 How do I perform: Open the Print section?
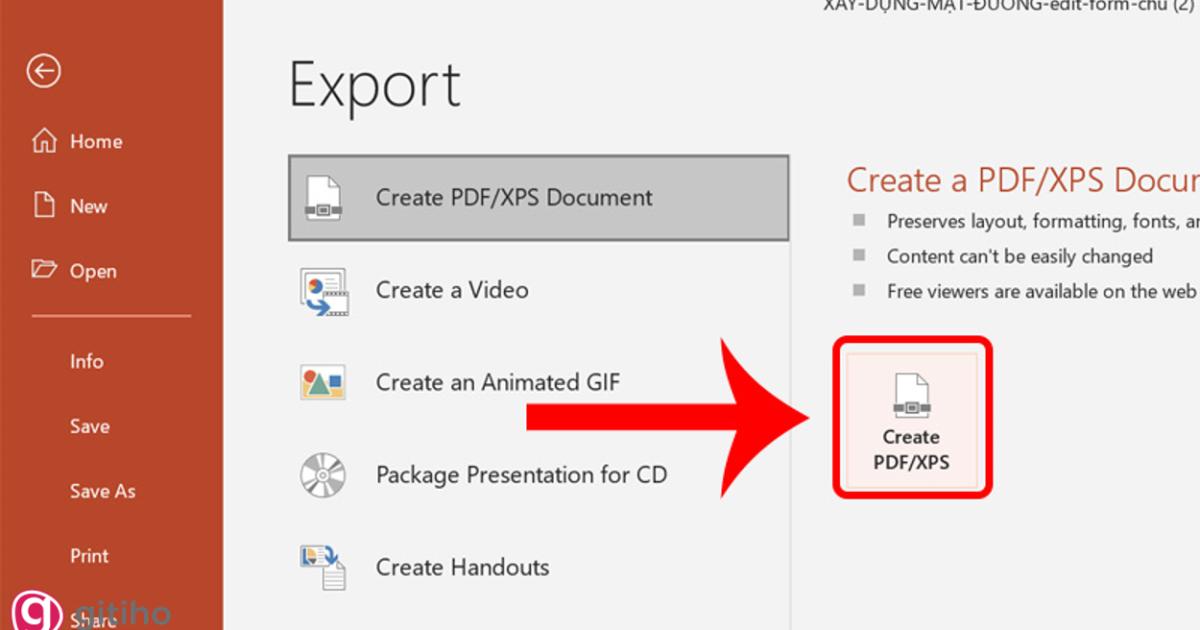point(90,556)
